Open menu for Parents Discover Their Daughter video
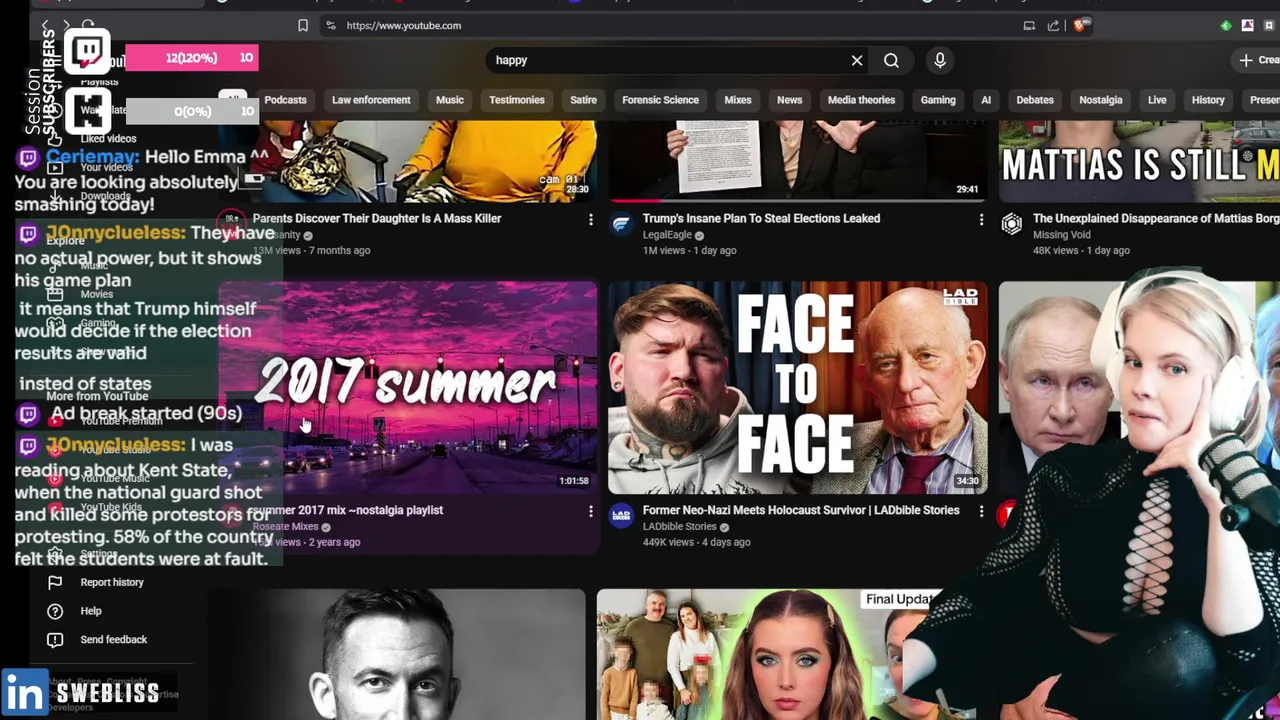1280x720 pixels. (x=591, y=219)
